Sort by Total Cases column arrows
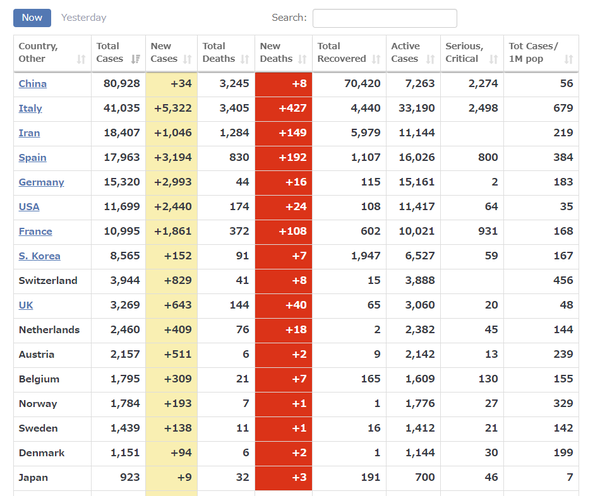Viewport: 600px width, 496px height. (x=135, y=59)
